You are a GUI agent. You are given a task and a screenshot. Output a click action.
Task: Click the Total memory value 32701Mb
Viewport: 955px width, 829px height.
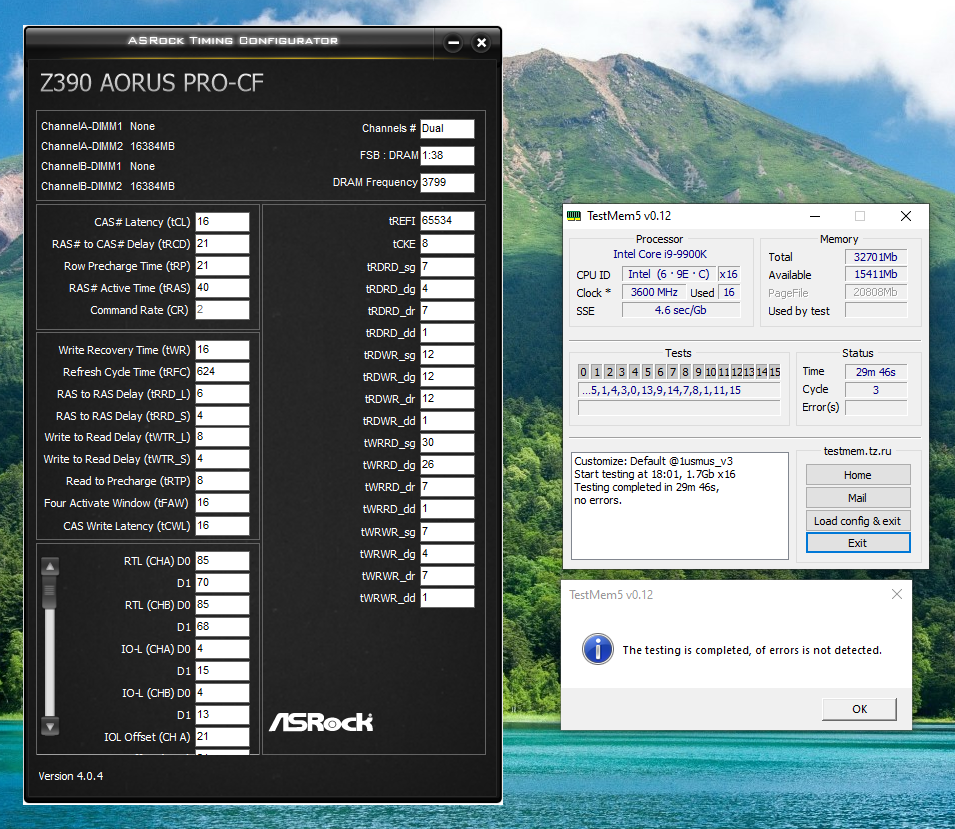click(876, 257)
